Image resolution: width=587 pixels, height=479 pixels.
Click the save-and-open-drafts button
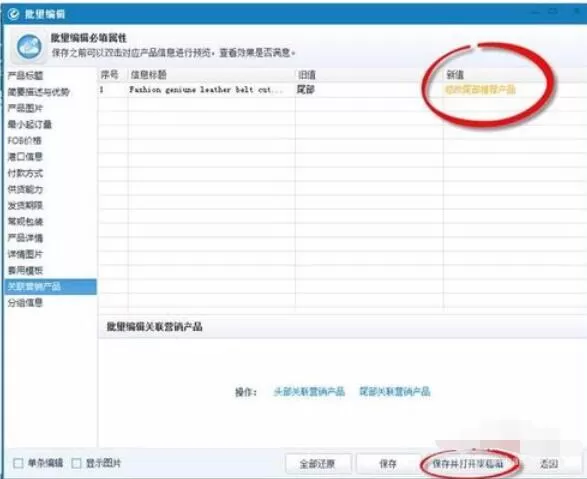click(x=468, y=464)
